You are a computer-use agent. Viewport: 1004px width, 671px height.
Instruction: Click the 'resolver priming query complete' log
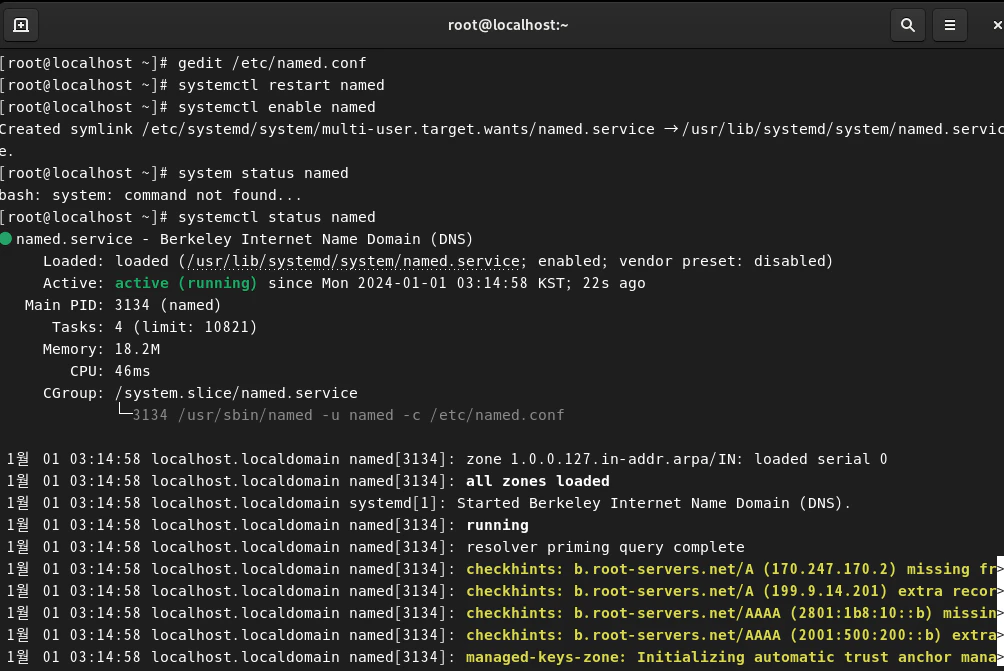[x=605, y=547]
